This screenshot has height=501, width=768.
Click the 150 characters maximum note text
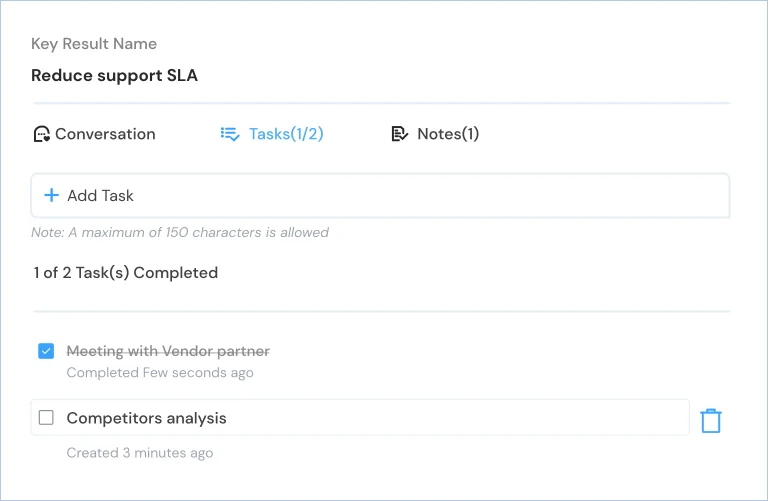180,232
